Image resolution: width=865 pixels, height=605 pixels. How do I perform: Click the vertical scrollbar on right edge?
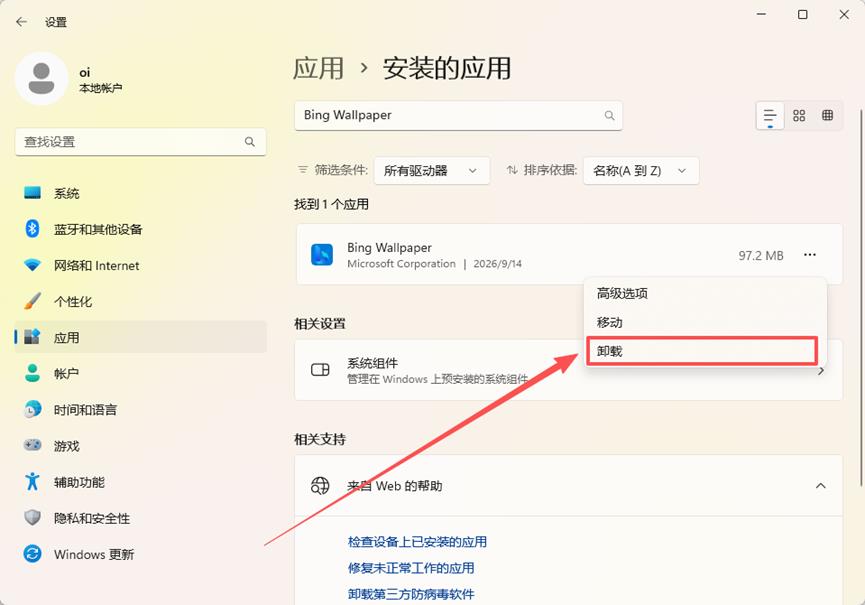[x=861, y=298]
